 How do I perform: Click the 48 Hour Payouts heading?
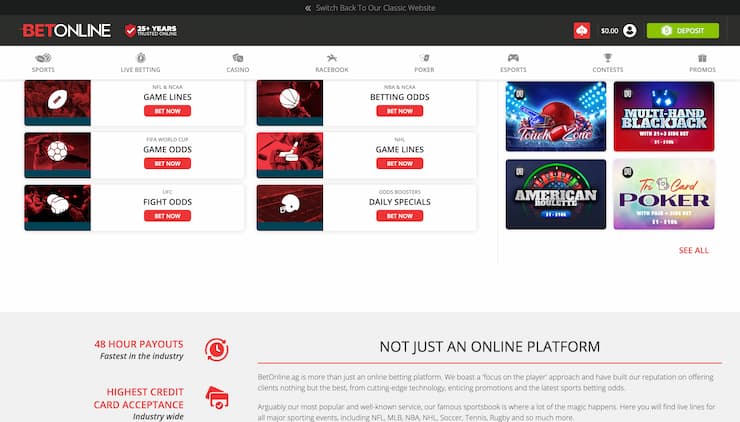pyautogui.click(x=139, y=344)
